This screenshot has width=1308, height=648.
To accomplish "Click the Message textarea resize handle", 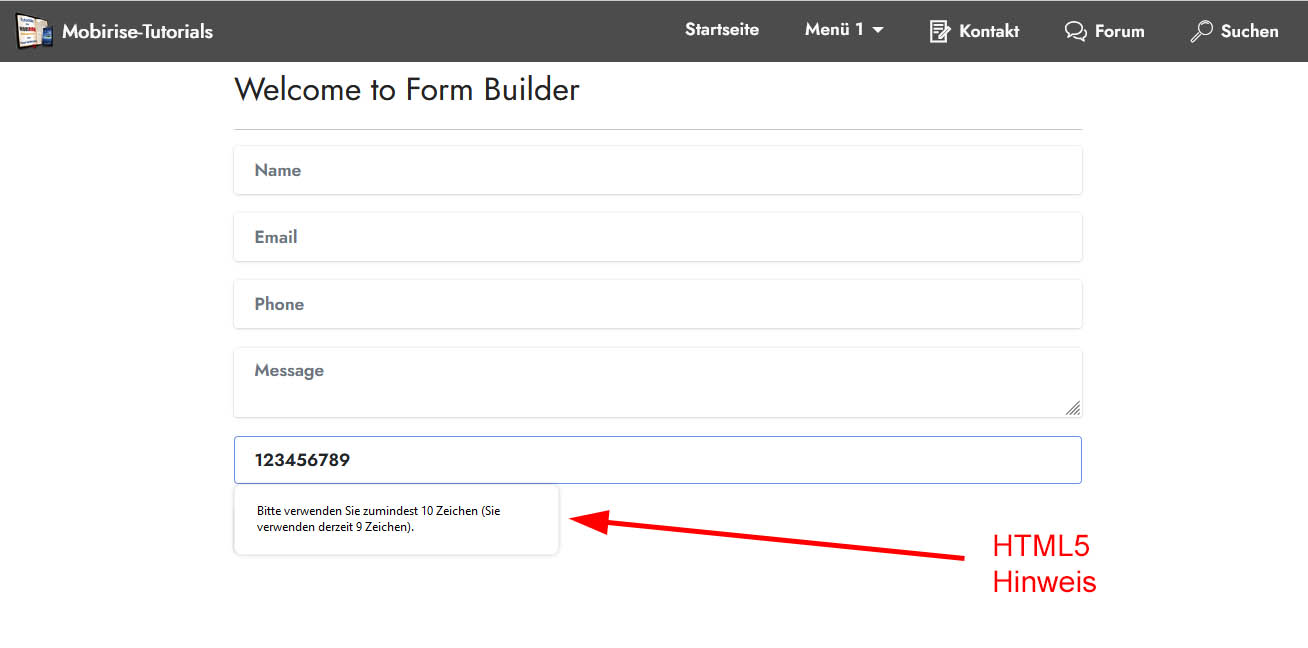I will coord(1072,407).
